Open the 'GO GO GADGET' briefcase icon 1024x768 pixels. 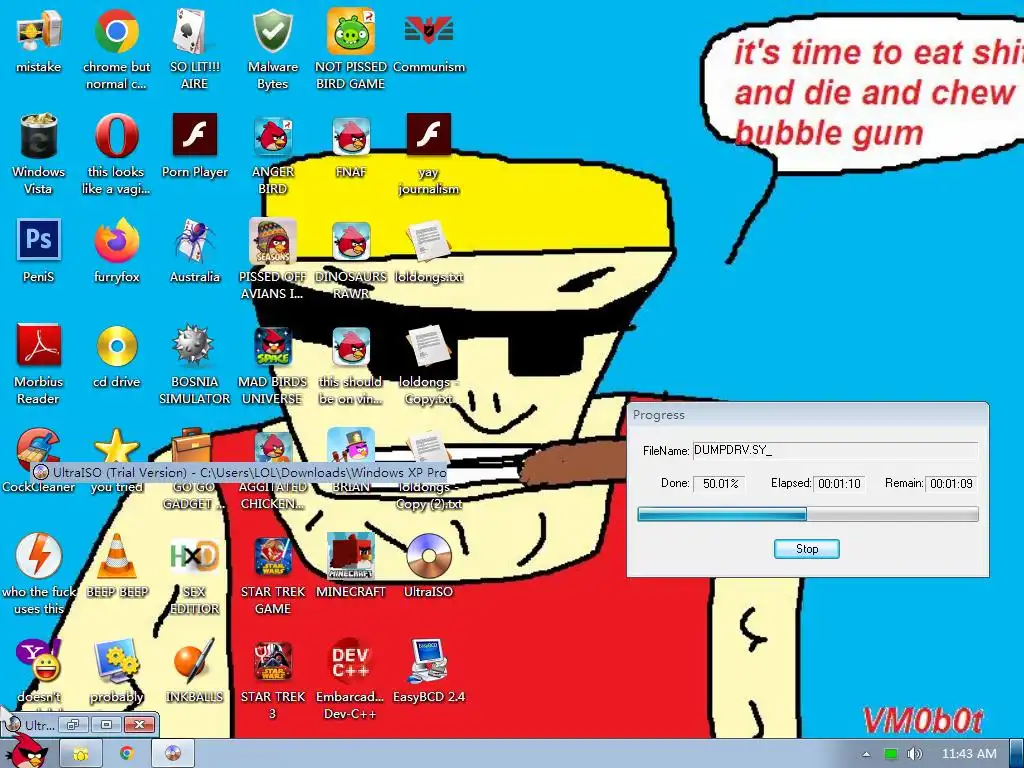[192, 445]
